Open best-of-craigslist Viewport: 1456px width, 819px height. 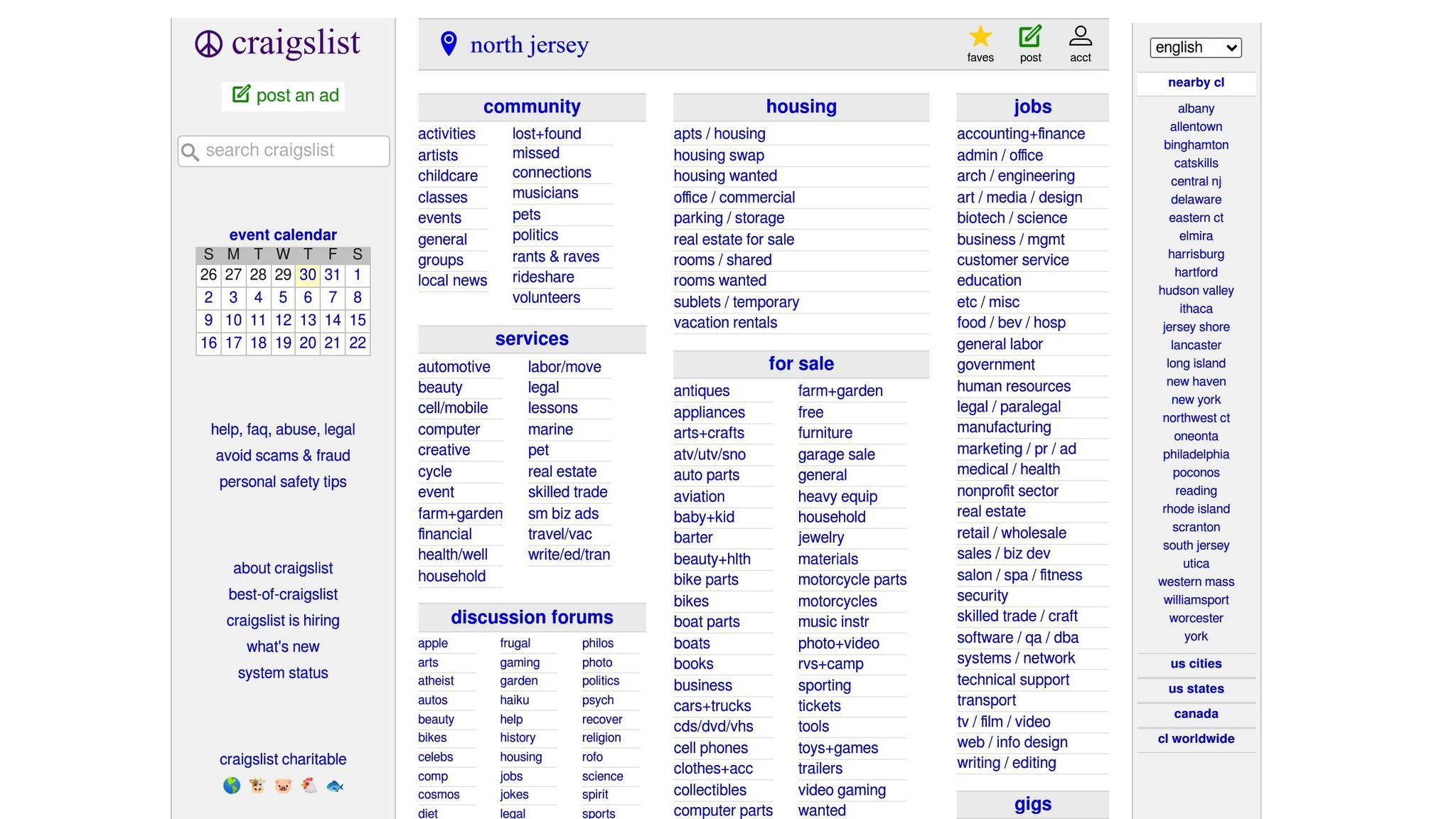point(282,594)
